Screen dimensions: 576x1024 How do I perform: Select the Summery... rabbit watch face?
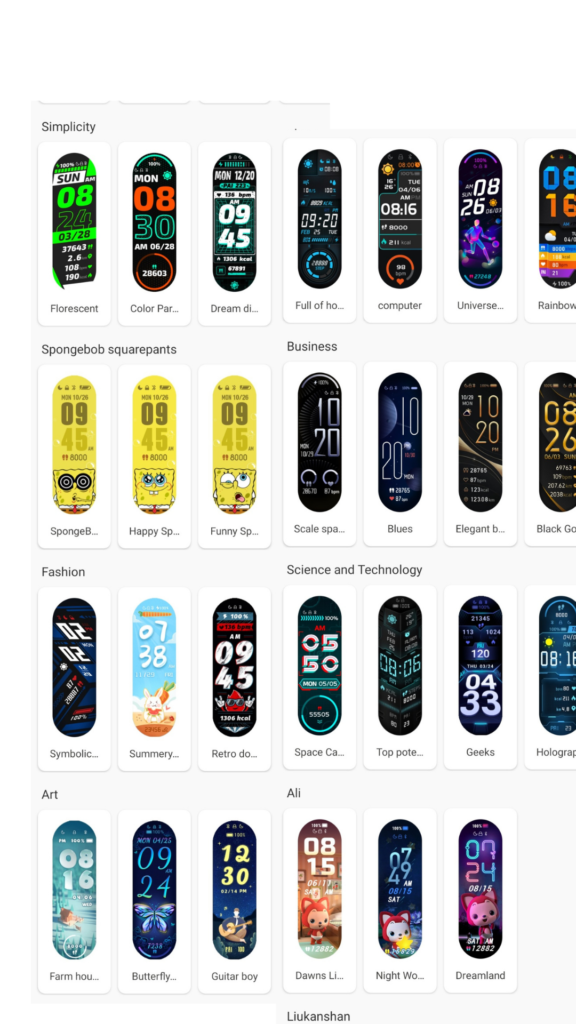154,679
